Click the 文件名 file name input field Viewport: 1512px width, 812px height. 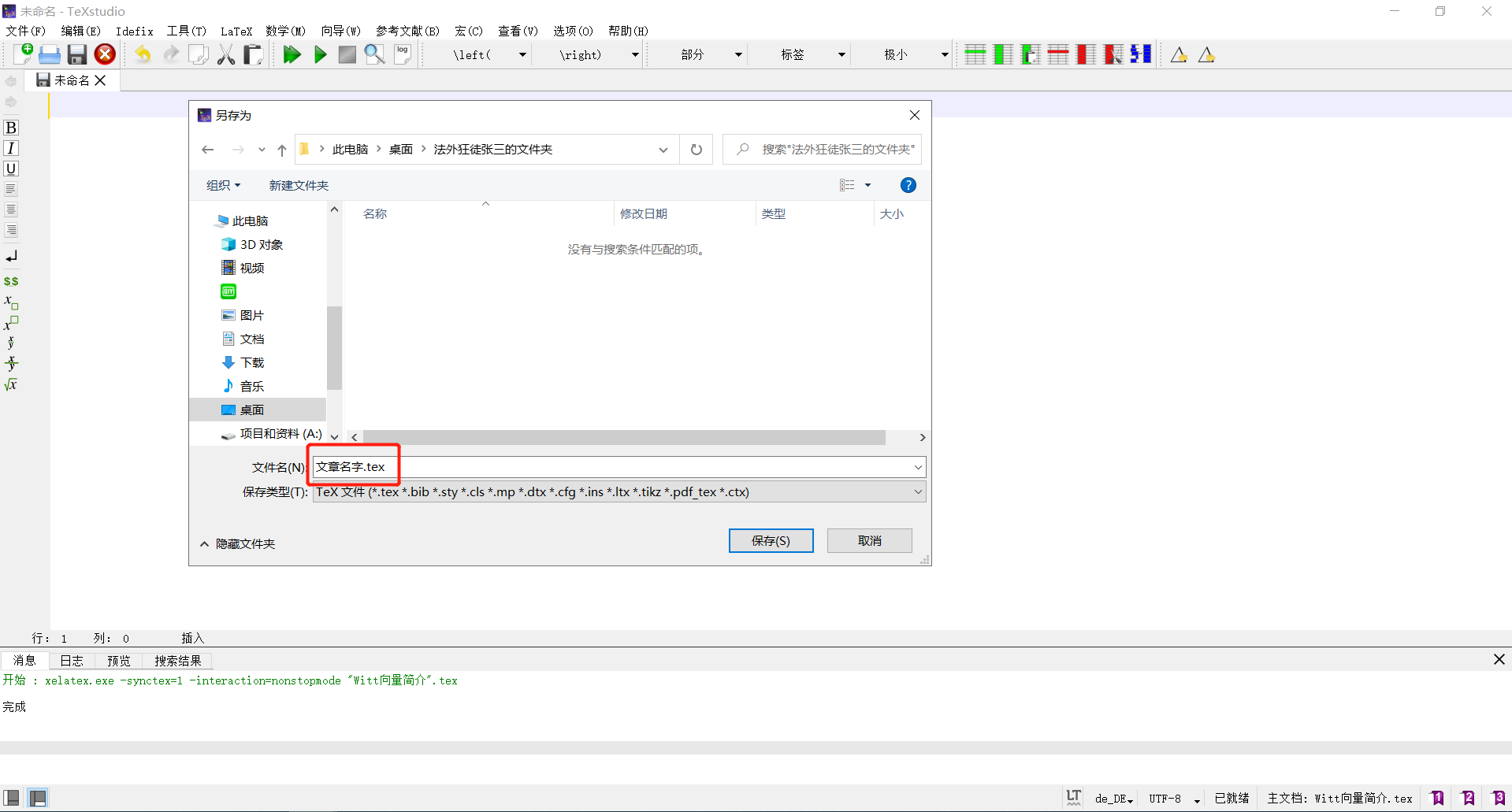click(619, 467)
